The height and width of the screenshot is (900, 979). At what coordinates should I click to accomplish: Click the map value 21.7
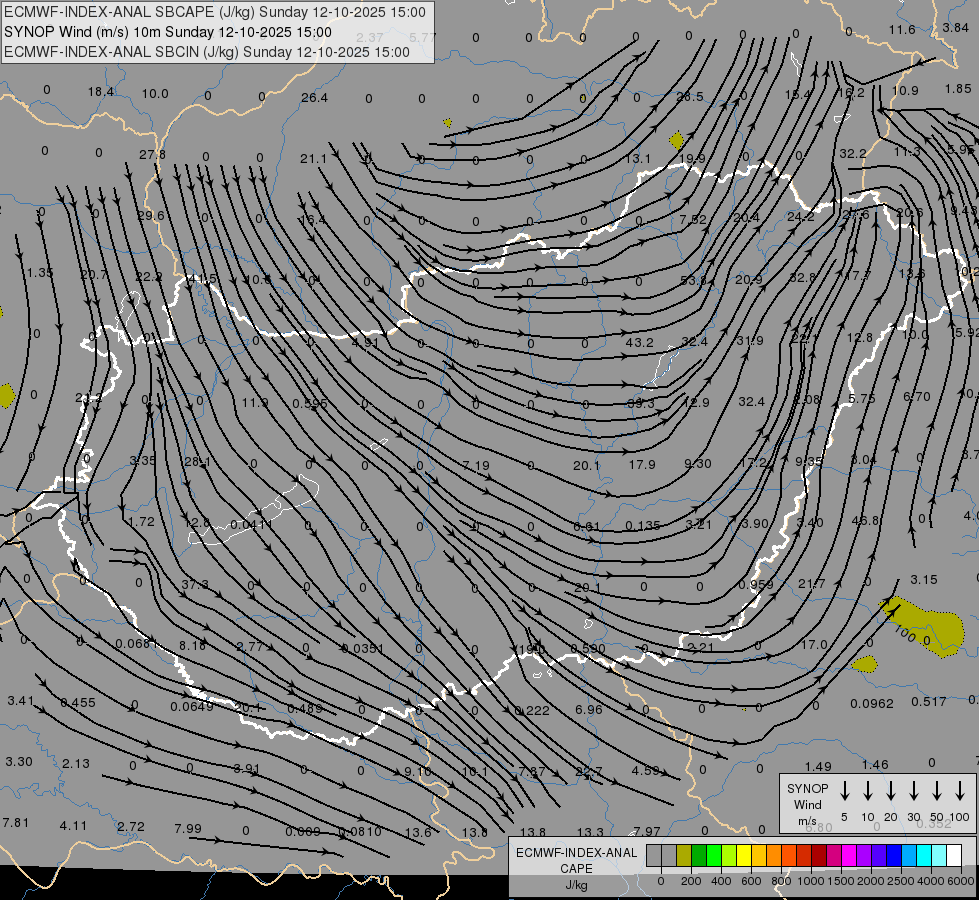[812, 583]
